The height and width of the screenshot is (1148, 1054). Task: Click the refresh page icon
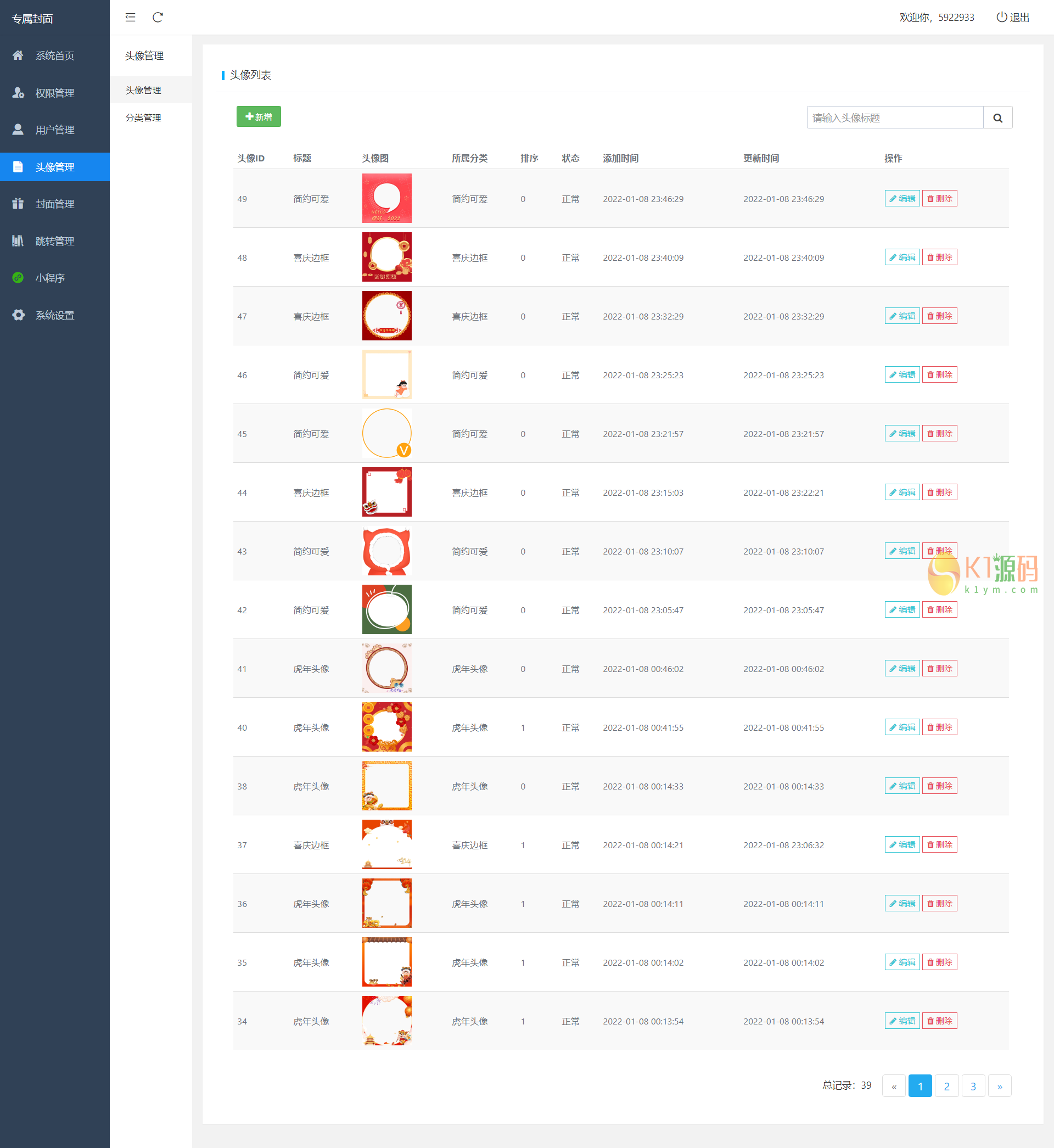click(x=158, y=17)
